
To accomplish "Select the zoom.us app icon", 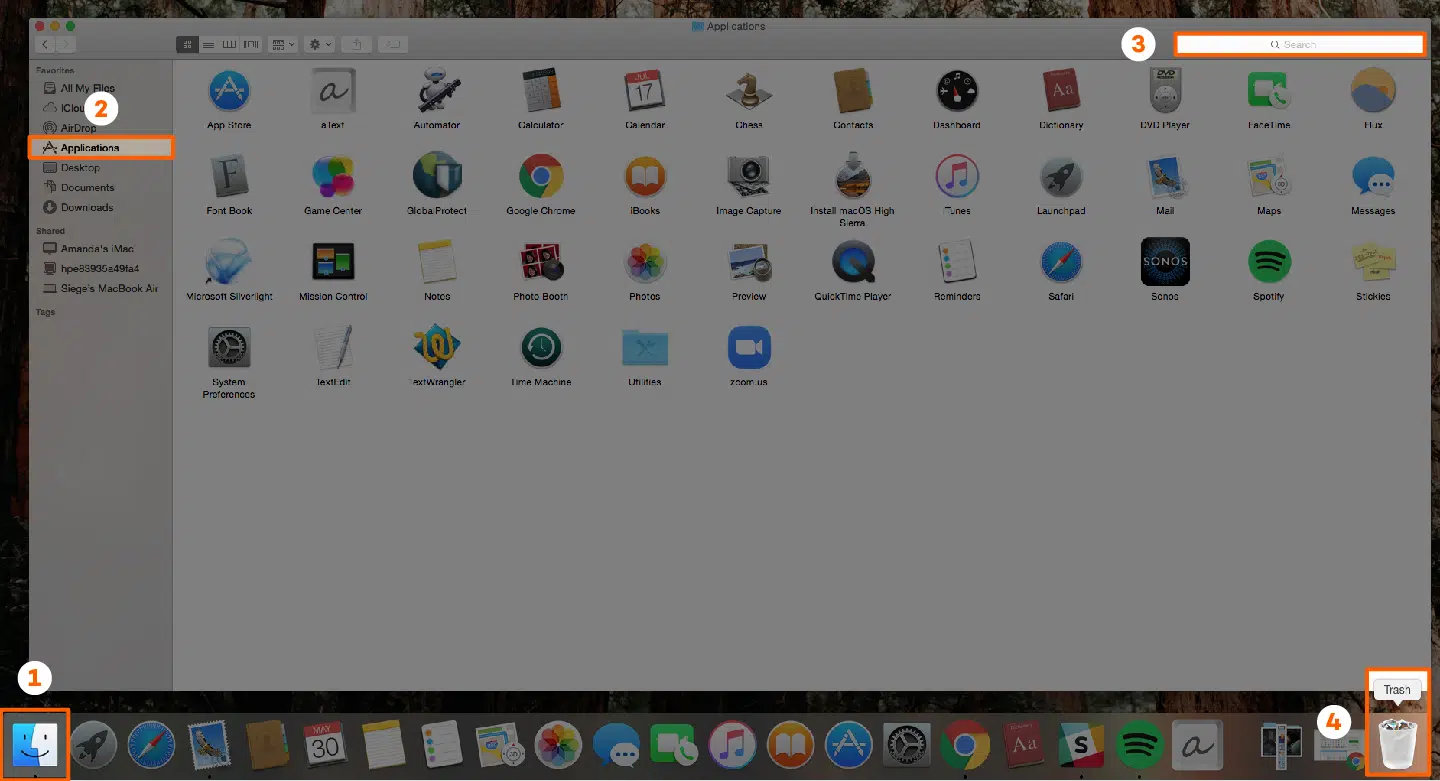I will click(x=749, y=348).
